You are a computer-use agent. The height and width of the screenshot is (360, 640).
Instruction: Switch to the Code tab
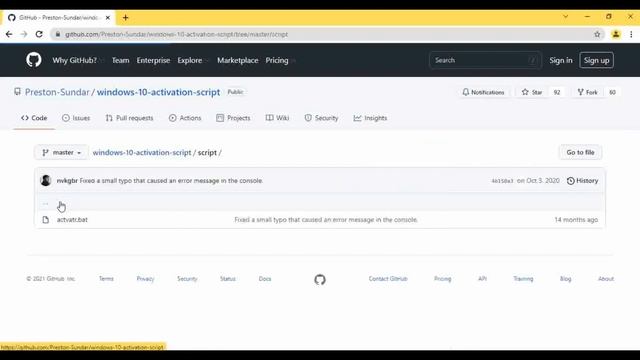click(x=34, y=118)
